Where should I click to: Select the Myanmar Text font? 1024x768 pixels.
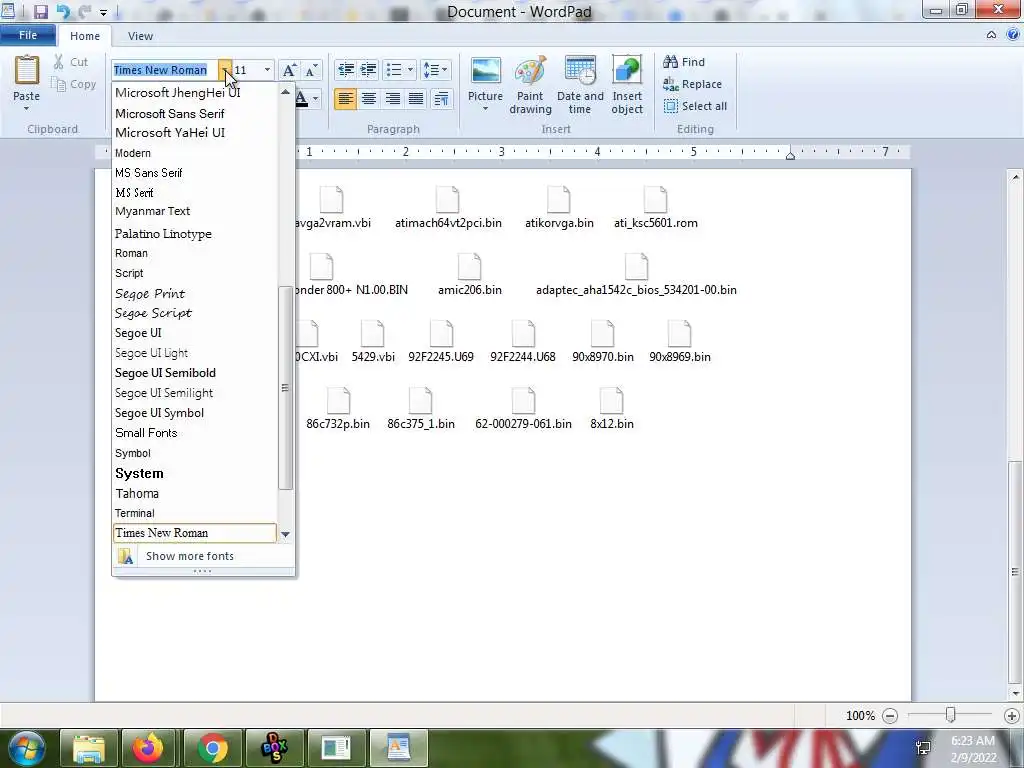tap(195, 212)
